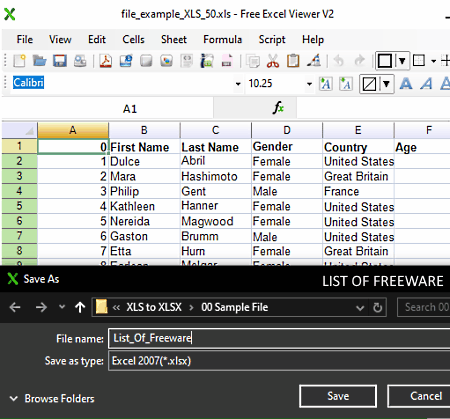Open the View menu
The width and height of the screenshot is (450, 419).
[60, 39]
